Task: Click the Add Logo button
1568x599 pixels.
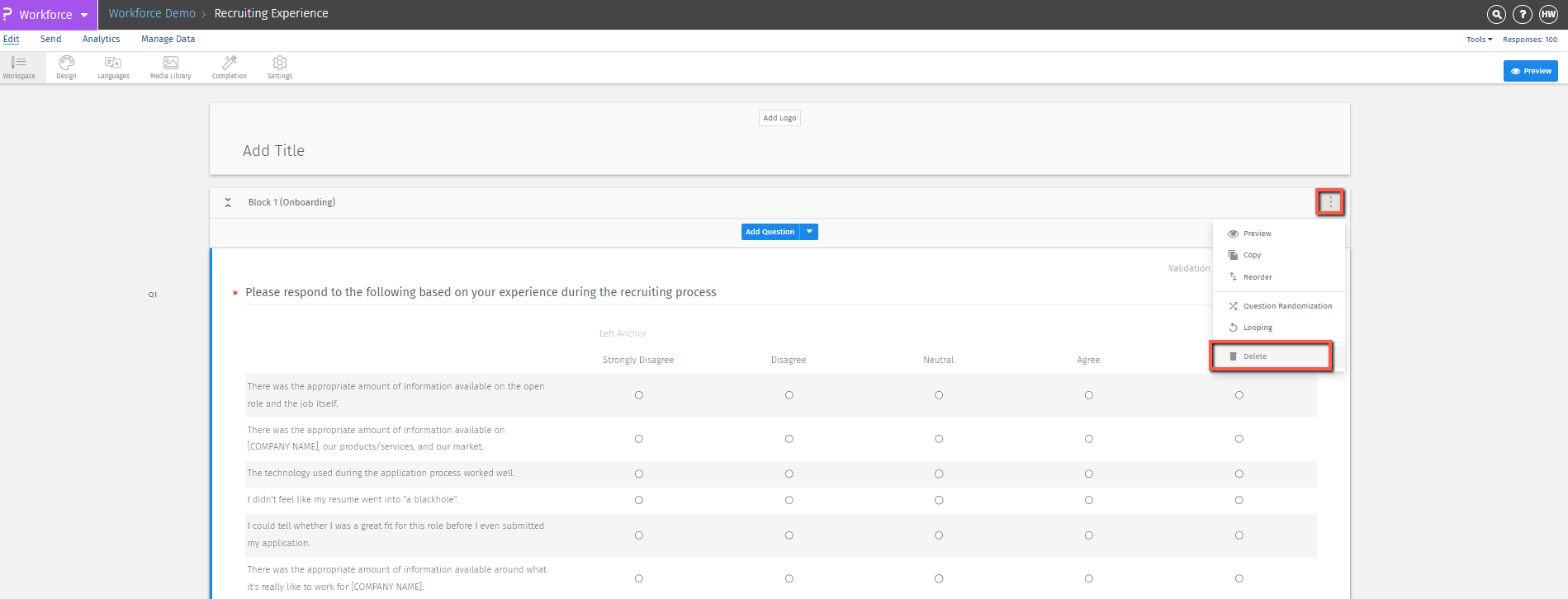Action: point(779,118)
